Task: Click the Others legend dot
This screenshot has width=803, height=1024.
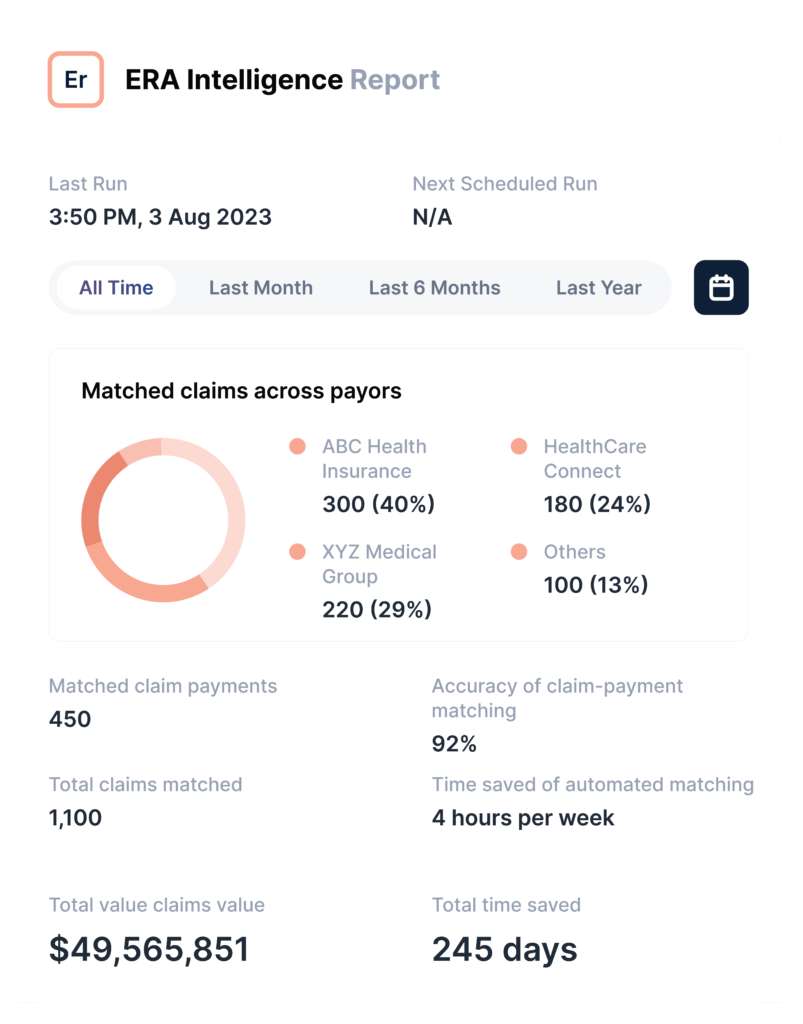Action: click(x=519, y=552)
